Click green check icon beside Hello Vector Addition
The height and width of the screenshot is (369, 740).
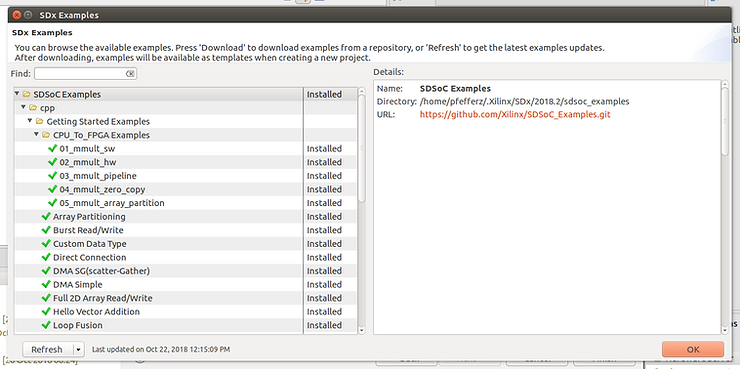46,312
